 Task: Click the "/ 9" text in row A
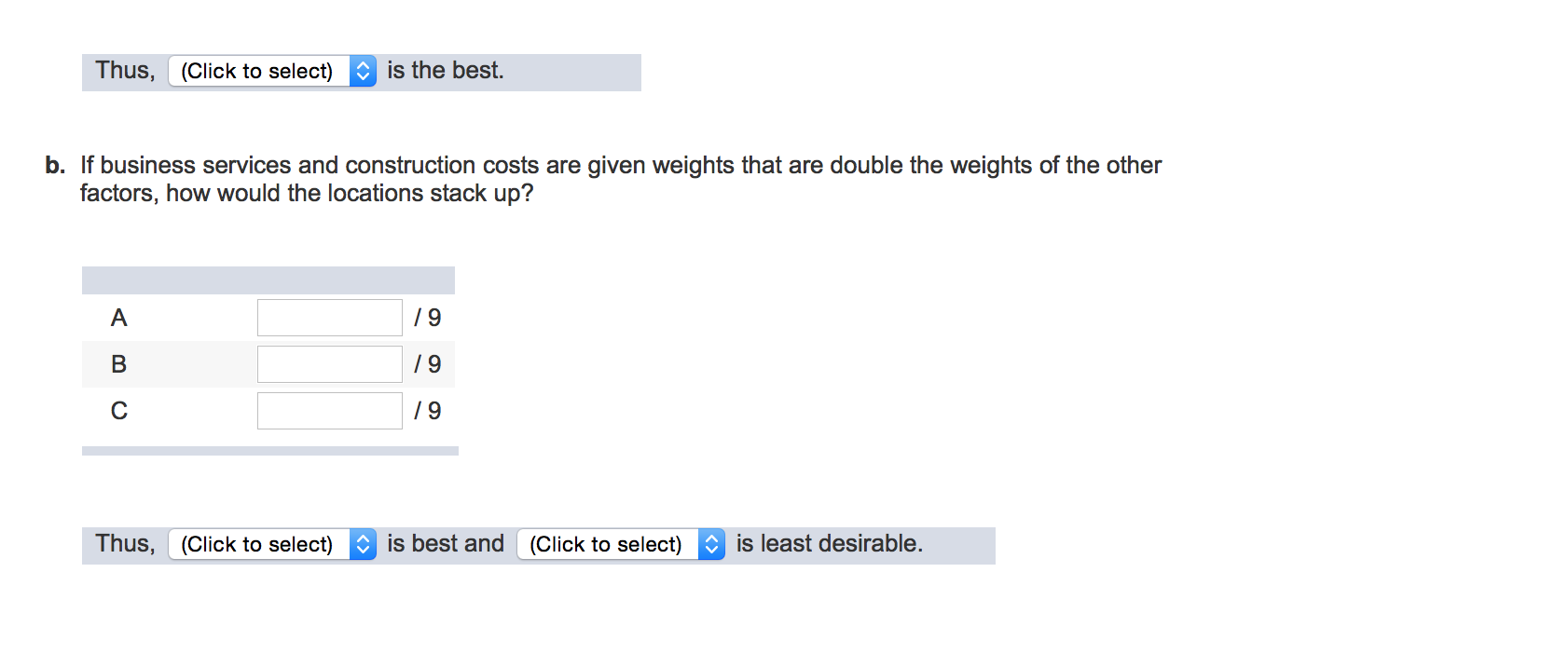pyautogui.click(x=428, y=319)
